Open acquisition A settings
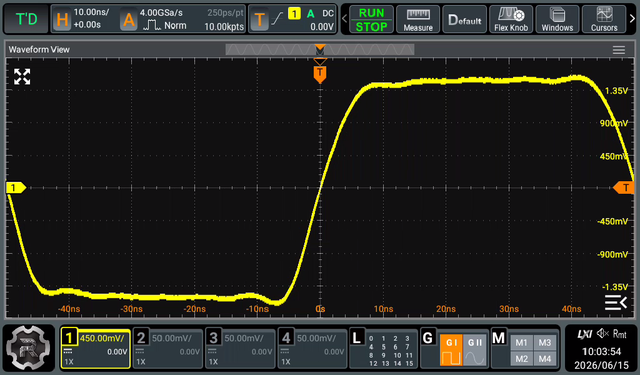640x375 pixels. pos(129,19)
